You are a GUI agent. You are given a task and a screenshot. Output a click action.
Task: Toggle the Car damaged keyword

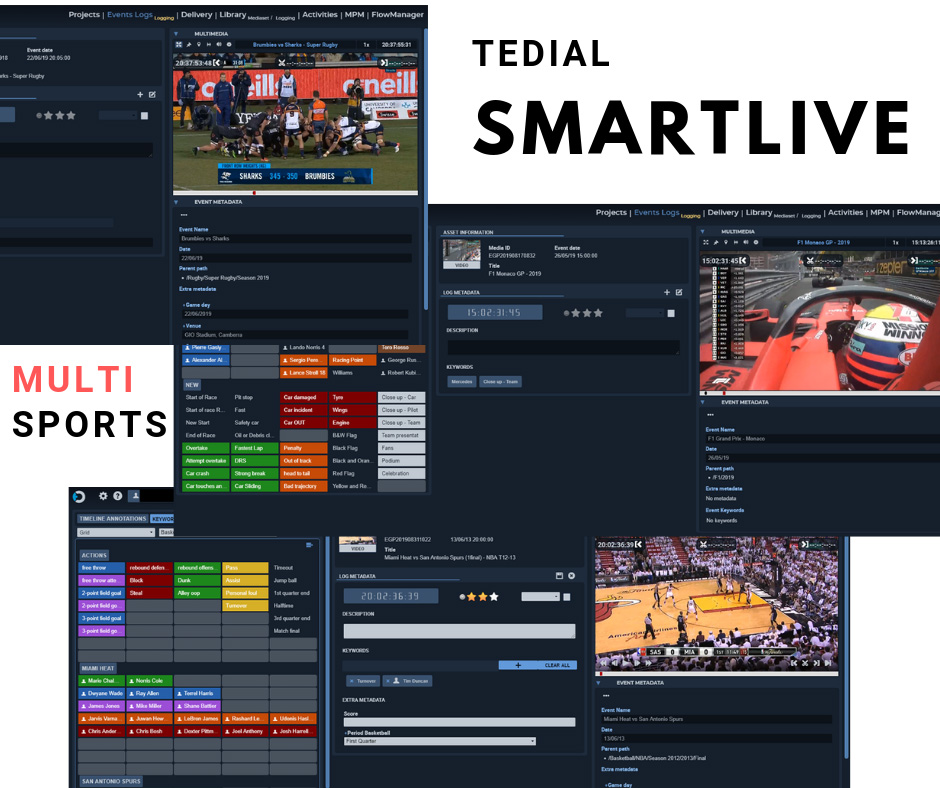pos(303,397)
